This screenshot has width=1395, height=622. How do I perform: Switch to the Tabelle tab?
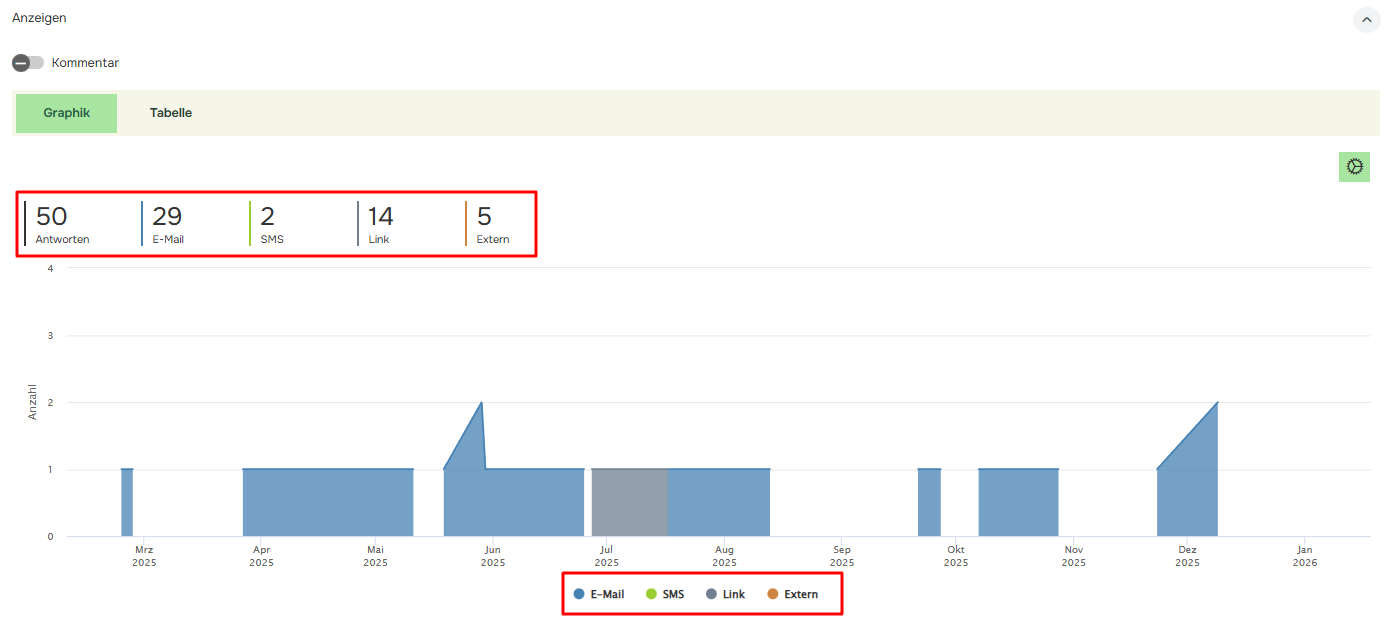(x=171, y=113)
